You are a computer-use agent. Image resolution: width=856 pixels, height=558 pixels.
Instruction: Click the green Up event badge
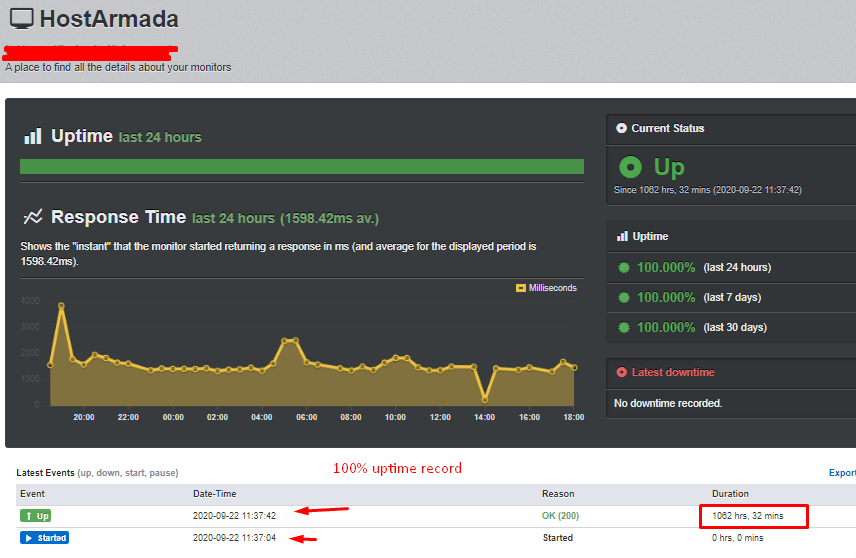point(35,516)
